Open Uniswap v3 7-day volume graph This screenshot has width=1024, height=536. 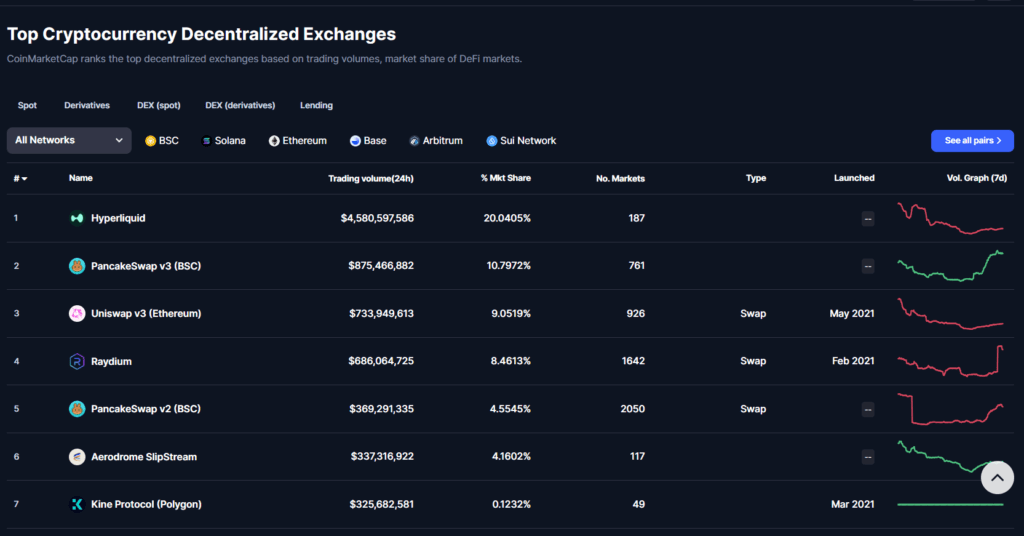pyautogui.click(x=950, y=314)
